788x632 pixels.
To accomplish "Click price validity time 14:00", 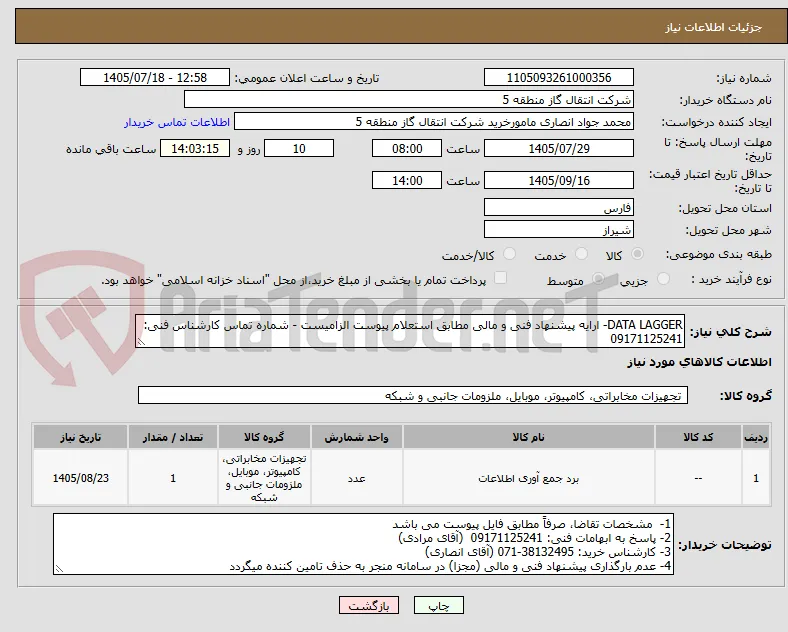I will click(x=407, y=180).
